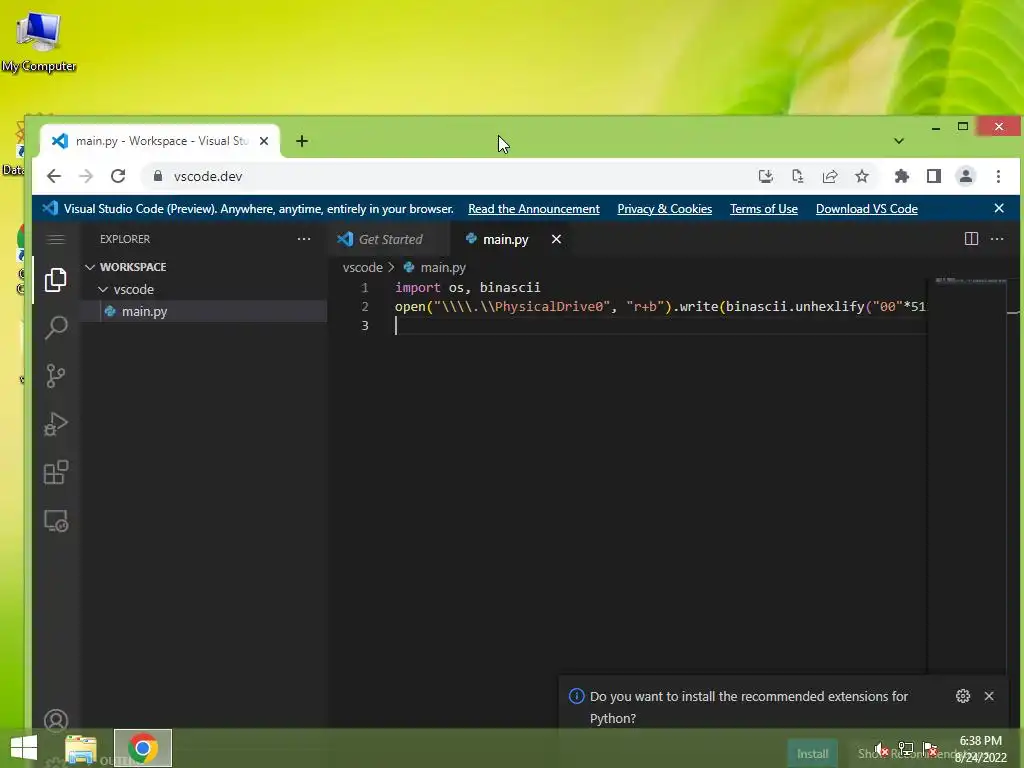This screenshot has width=1024, height=768.
Task: Open the Read the Announcement link
Action: [x=534, y=209]
